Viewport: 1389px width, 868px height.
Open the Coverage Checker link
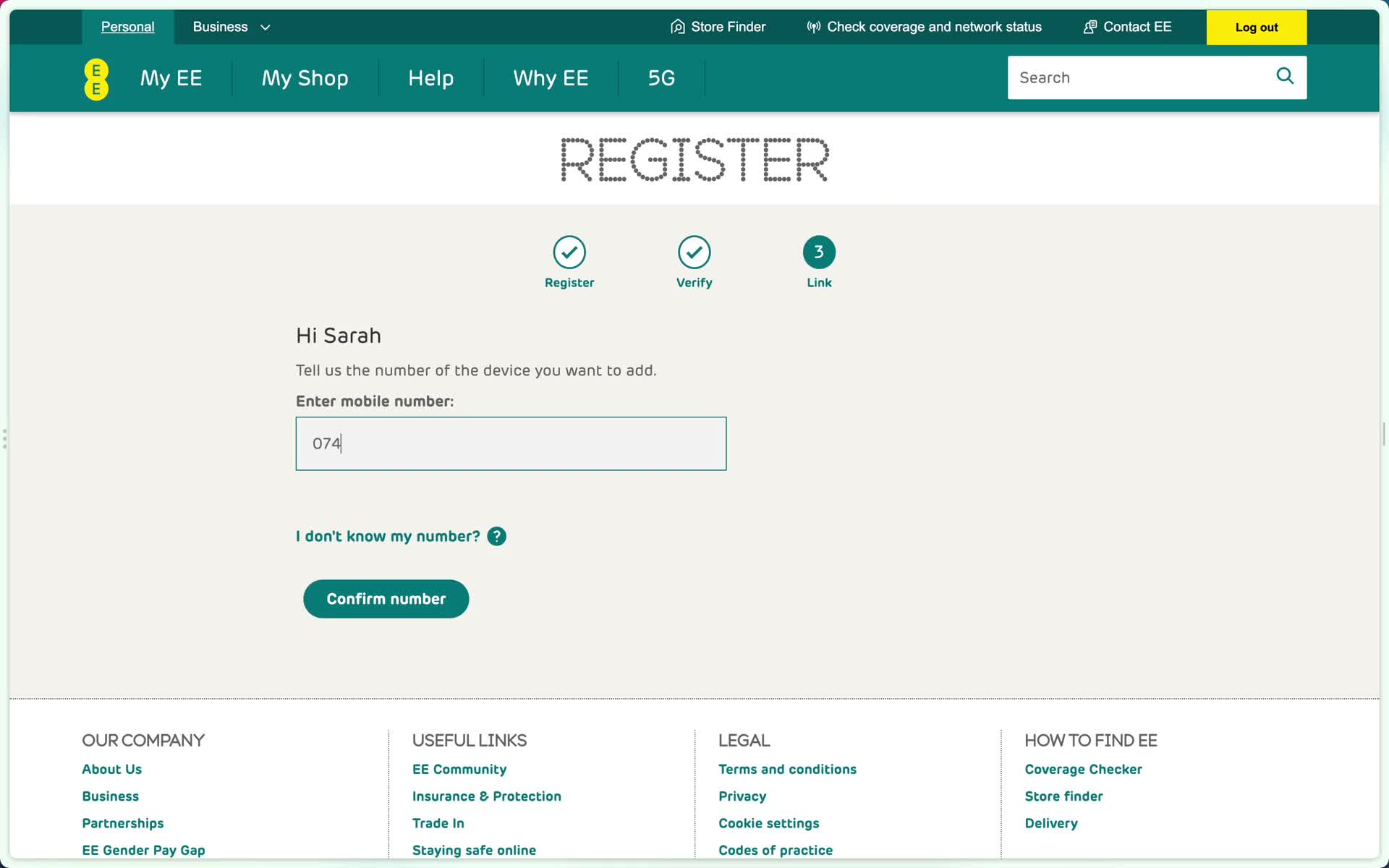pyautogui.click(x=1083, y=769)
